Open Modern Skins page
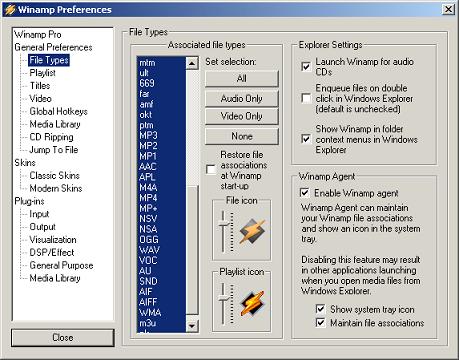459x360 pixels. coord(56,188)
